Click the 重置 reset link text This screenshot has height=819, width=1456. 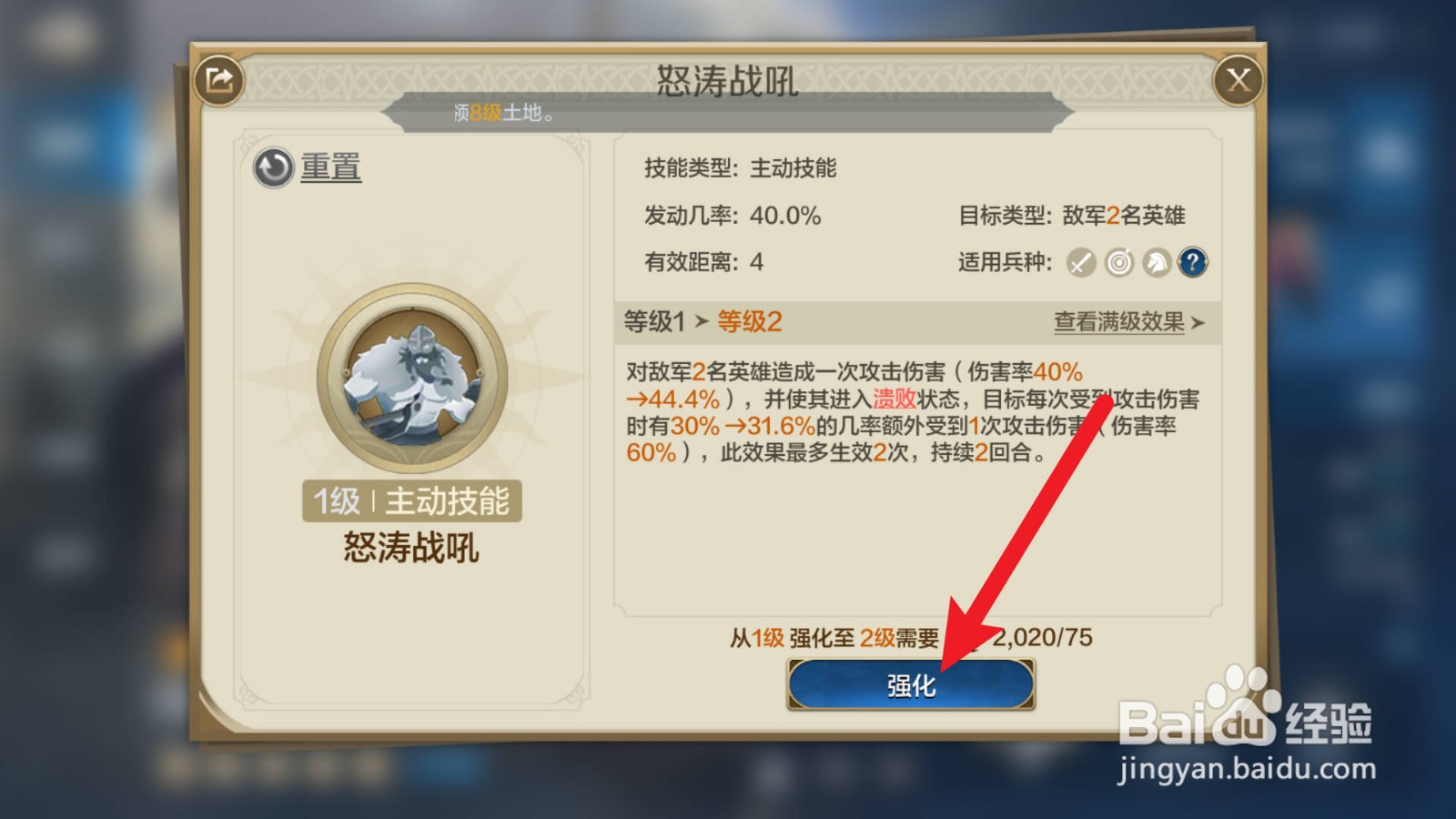click(331, 167)
